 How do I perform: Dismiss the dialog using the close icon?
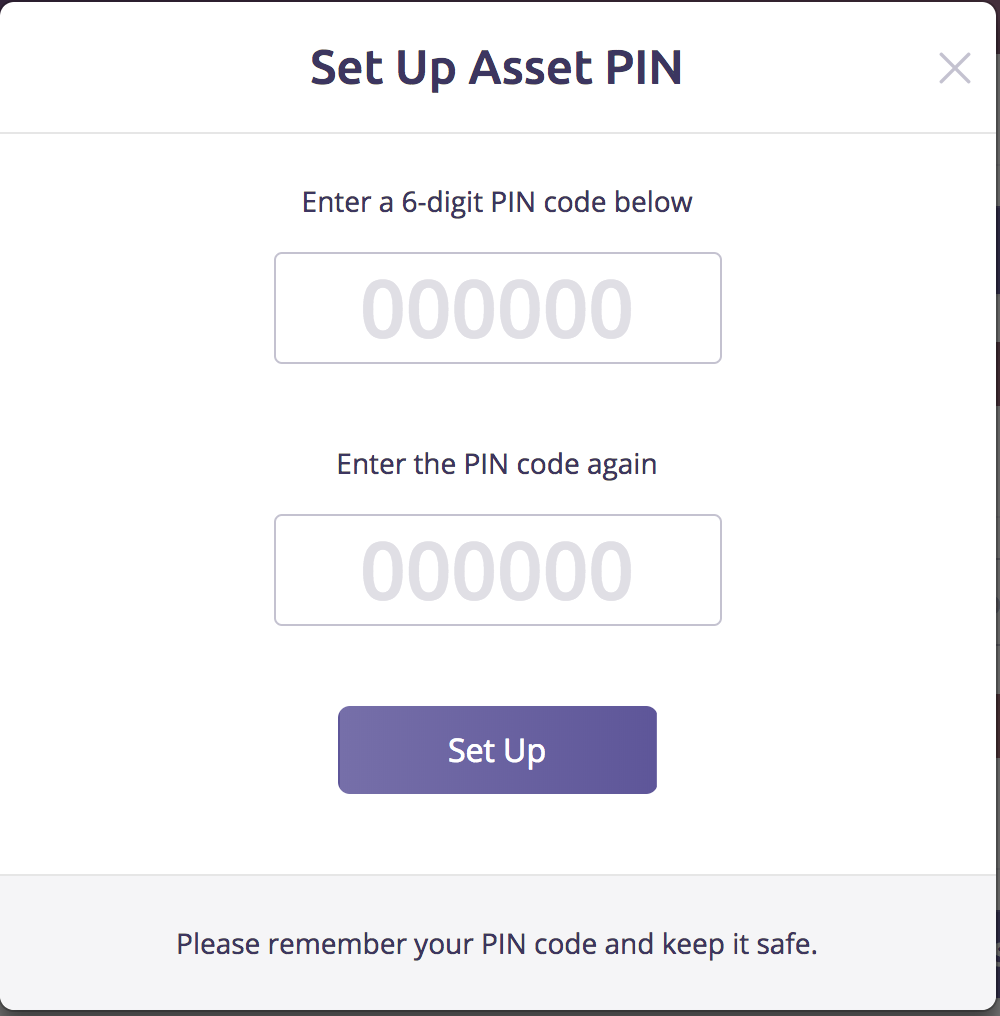954,68
